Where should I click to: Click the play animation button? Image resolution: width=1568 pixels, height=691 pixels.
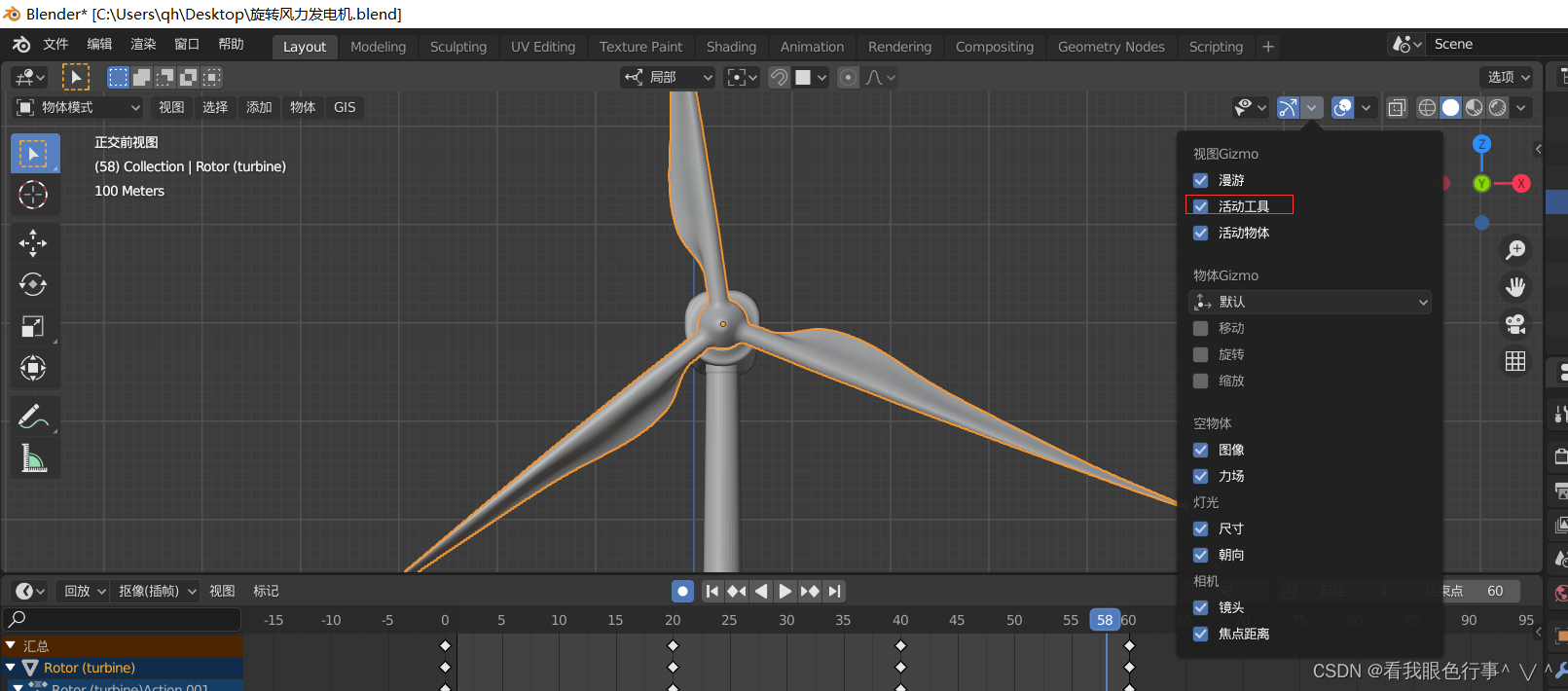785,591
